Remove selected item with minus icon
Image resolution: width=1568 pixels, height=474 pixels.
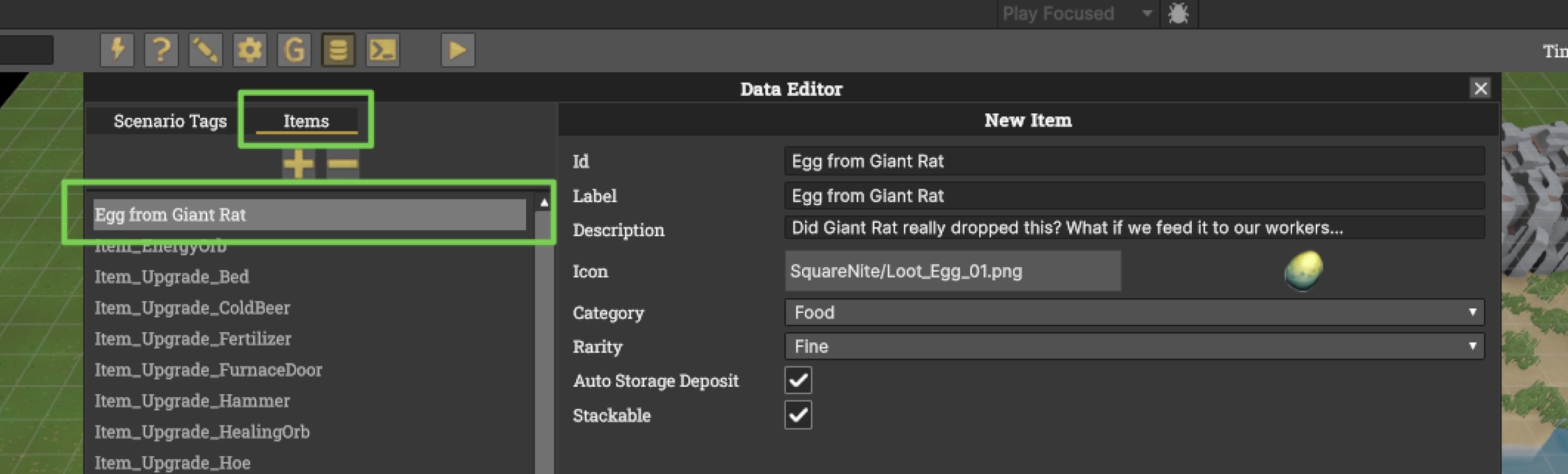pyautogui.click(x=343, y=164)
